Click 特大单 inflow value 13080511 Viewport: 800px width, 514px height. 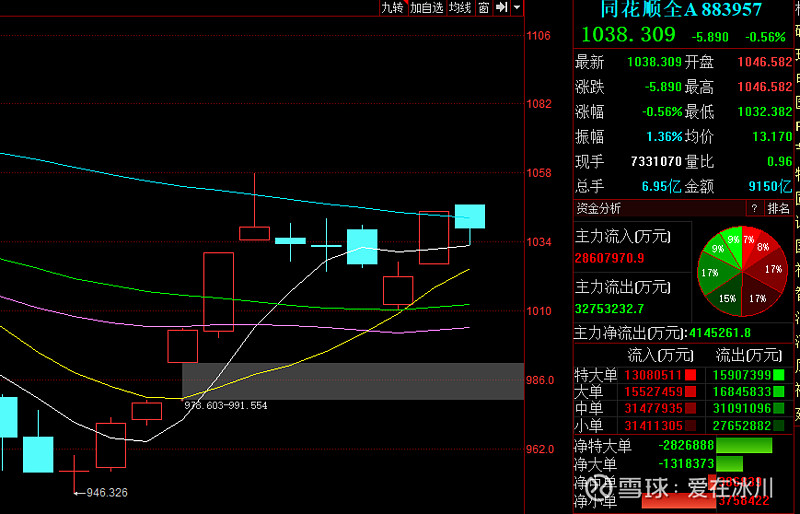pos(653,375)
